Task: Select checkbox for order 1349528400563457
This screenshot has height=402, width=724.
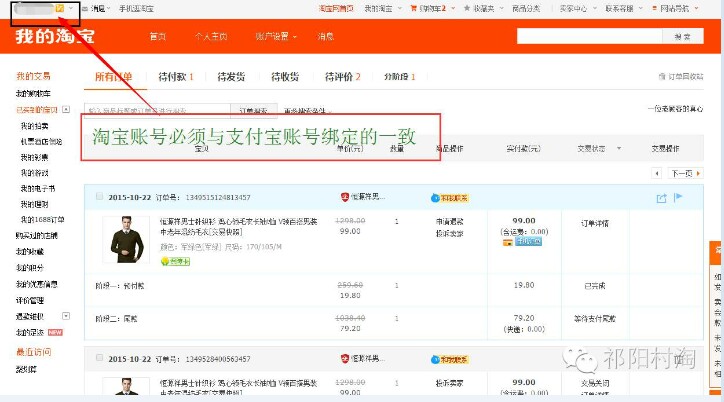Action: point(99,358)
